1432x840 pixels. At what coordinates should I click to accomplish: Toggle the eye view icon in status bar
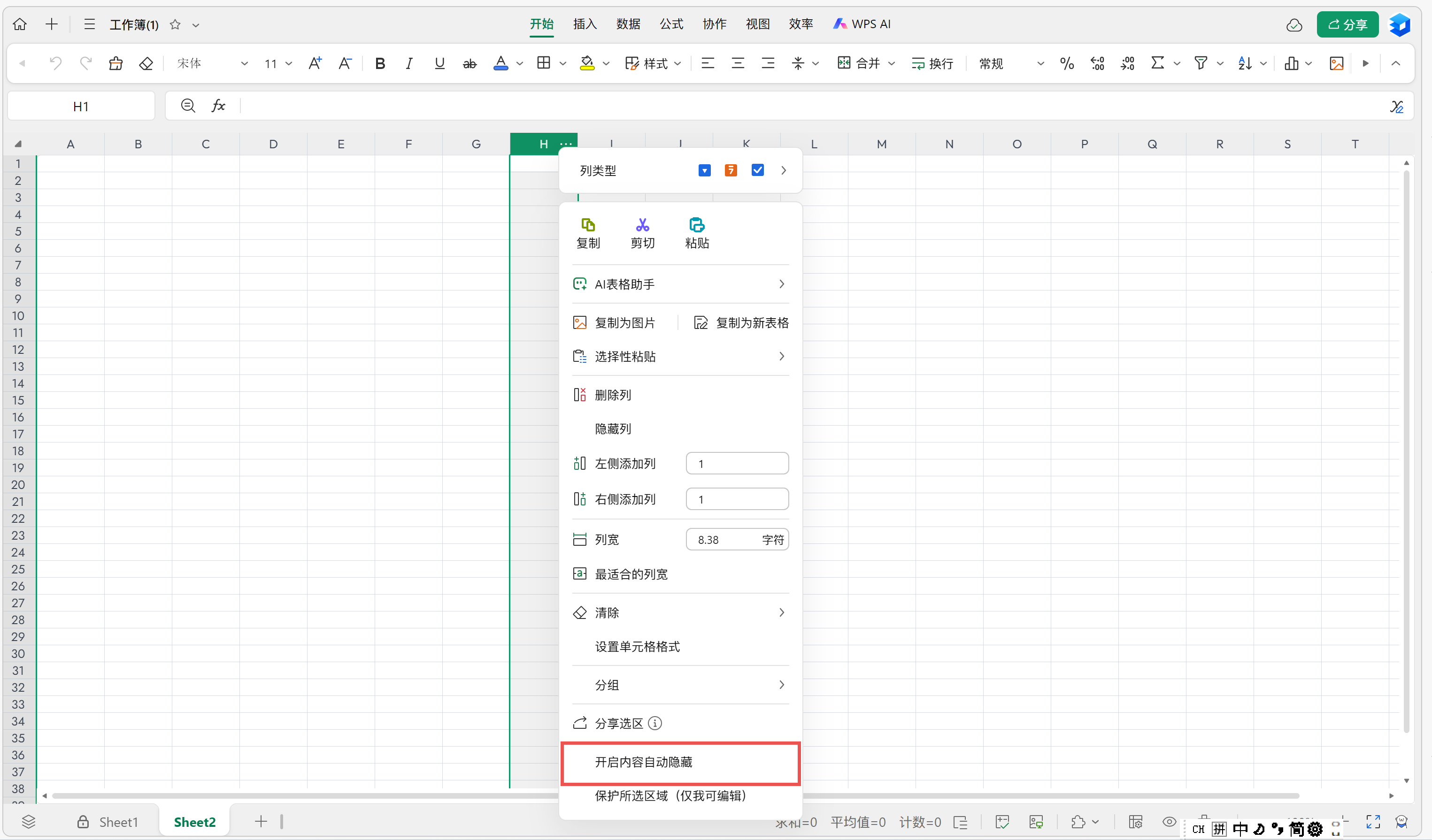coord(1169,822)
